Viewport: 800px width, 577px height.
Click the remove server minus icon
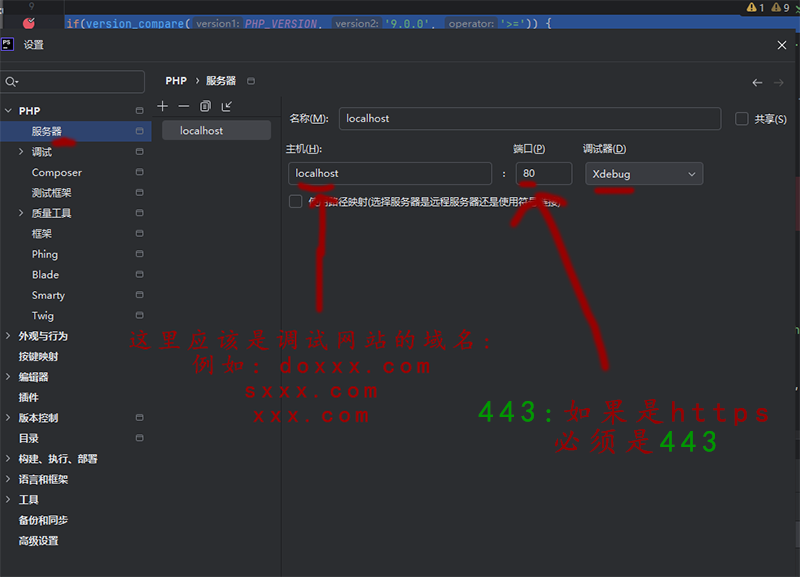[x=184, y=106]
